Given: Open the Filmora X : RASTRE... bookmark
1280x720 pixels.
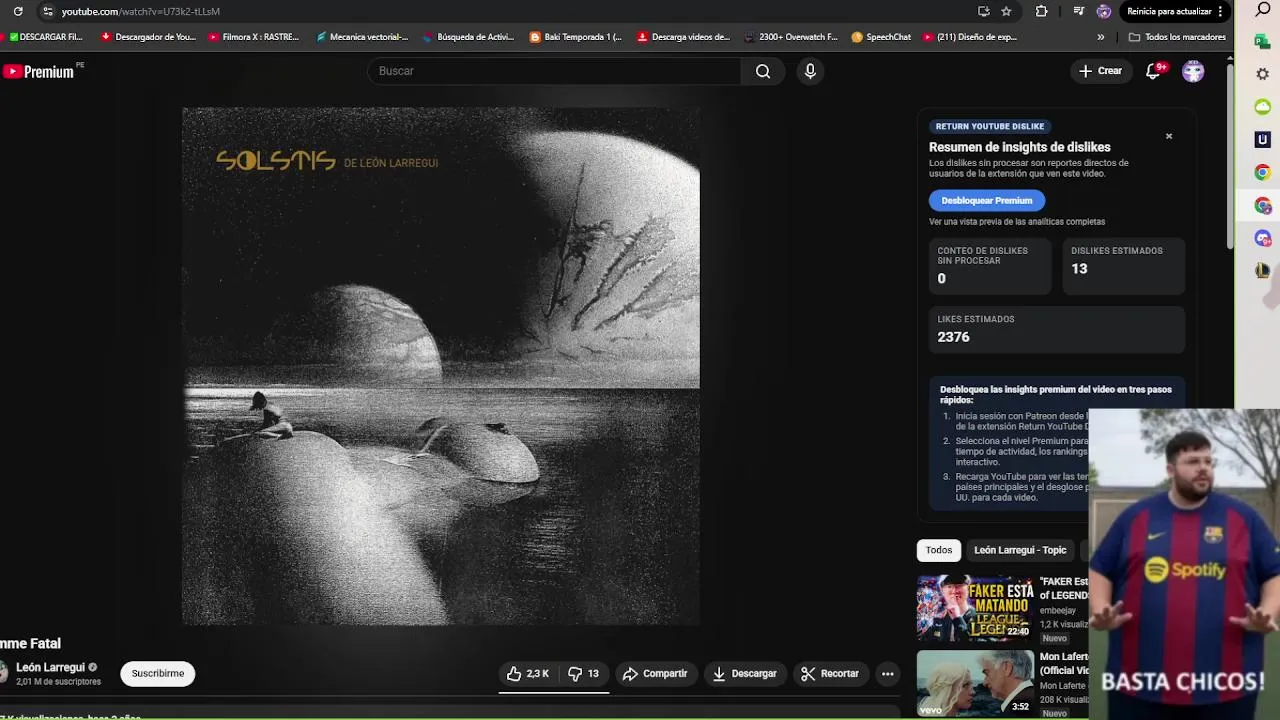Looking at the screenshot, I should click(x=254, y=37).
